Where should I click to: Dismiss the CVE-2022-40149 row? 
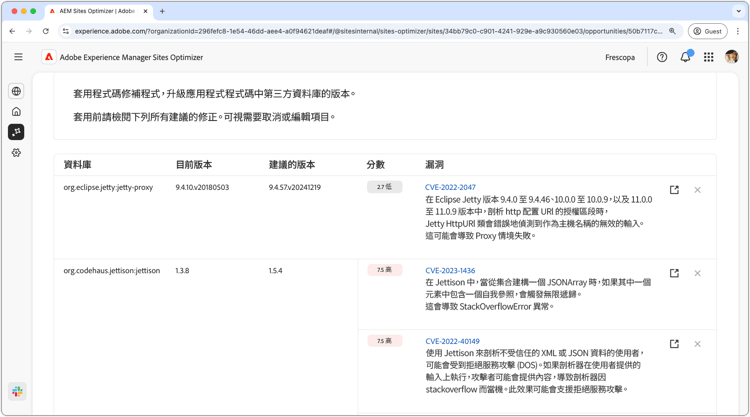(x=697, y=344)
